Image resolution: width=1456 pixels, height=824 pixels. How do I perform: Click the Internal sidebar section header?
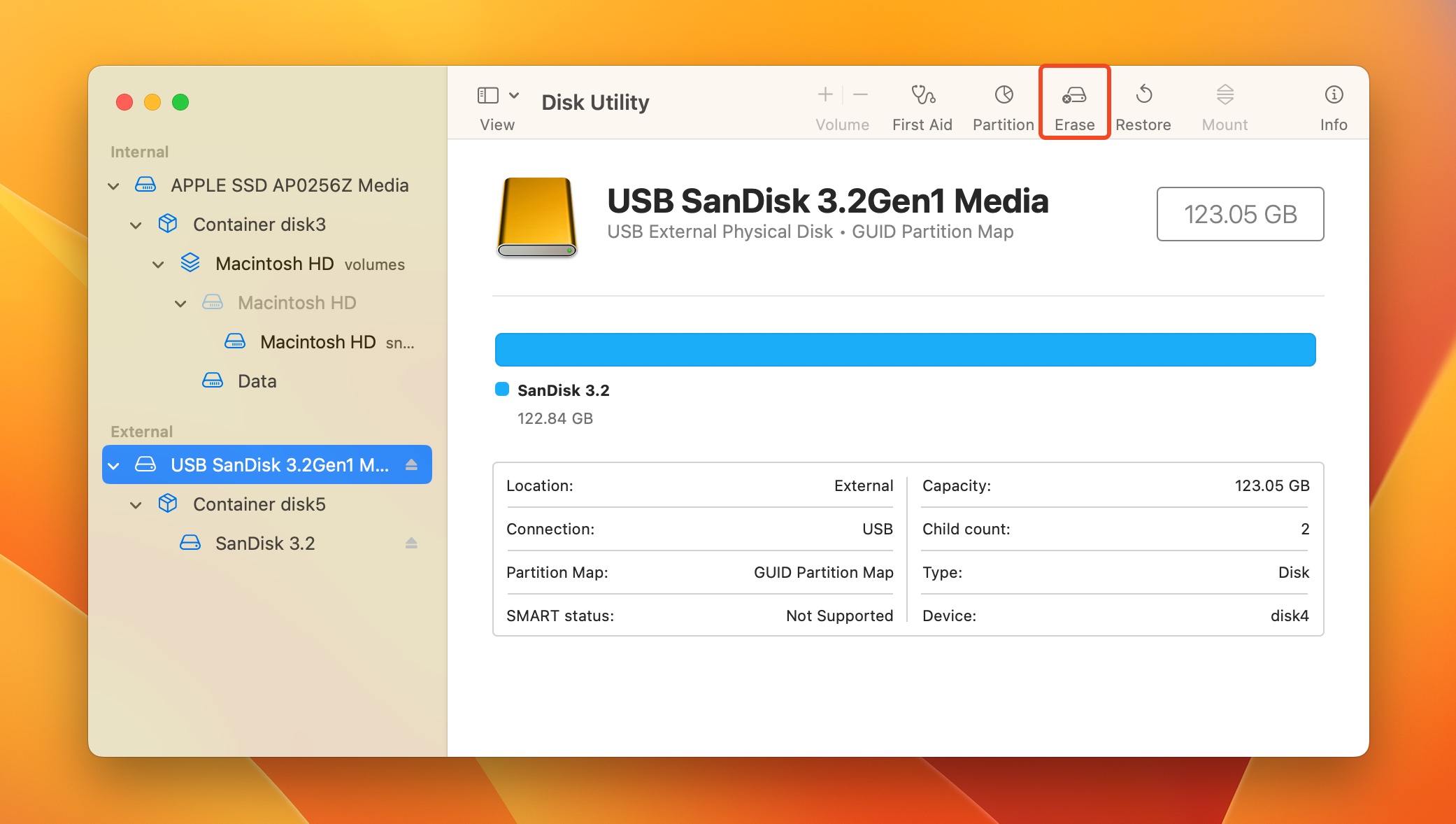pos(139,152)
